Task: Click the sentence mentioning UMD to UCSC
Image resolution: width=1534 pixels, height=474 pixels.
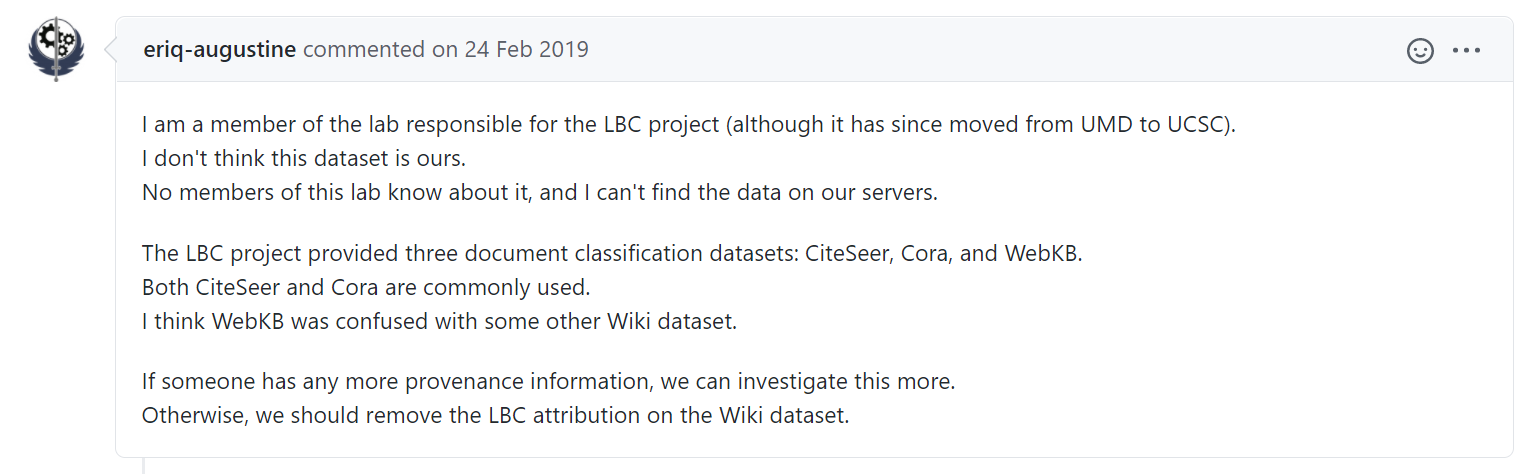Action: pos(689,126)
